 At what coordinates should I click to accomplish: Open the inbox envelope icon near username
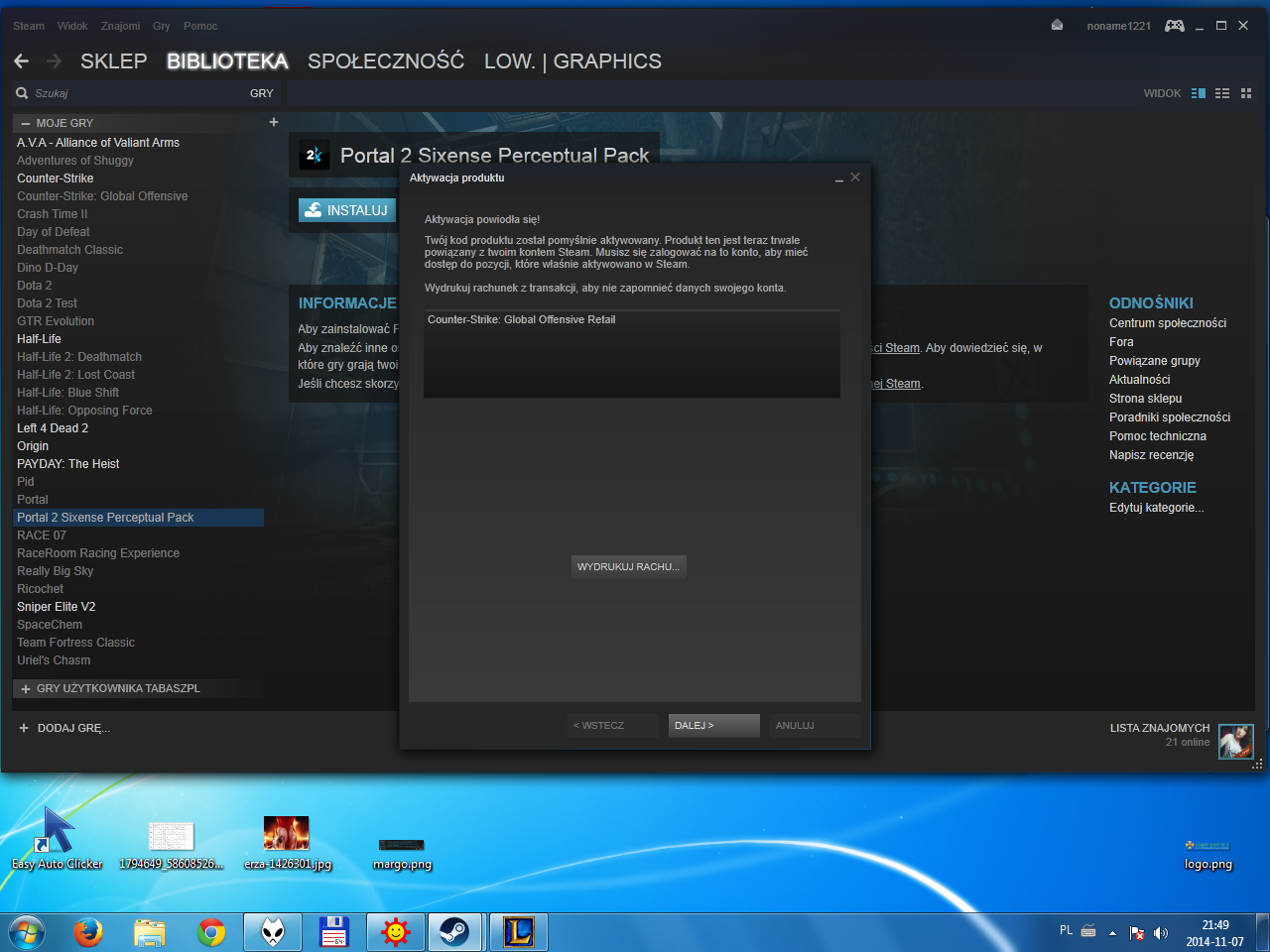click(1057, 25)
